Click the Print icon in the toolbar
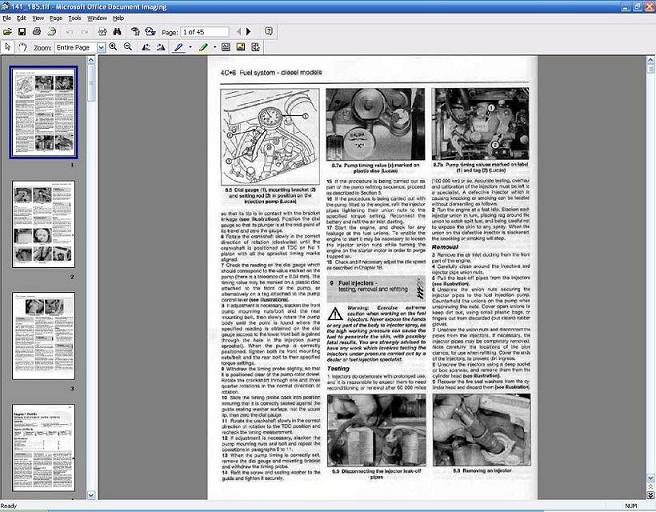The image size is (656, 512). (36, 32)
